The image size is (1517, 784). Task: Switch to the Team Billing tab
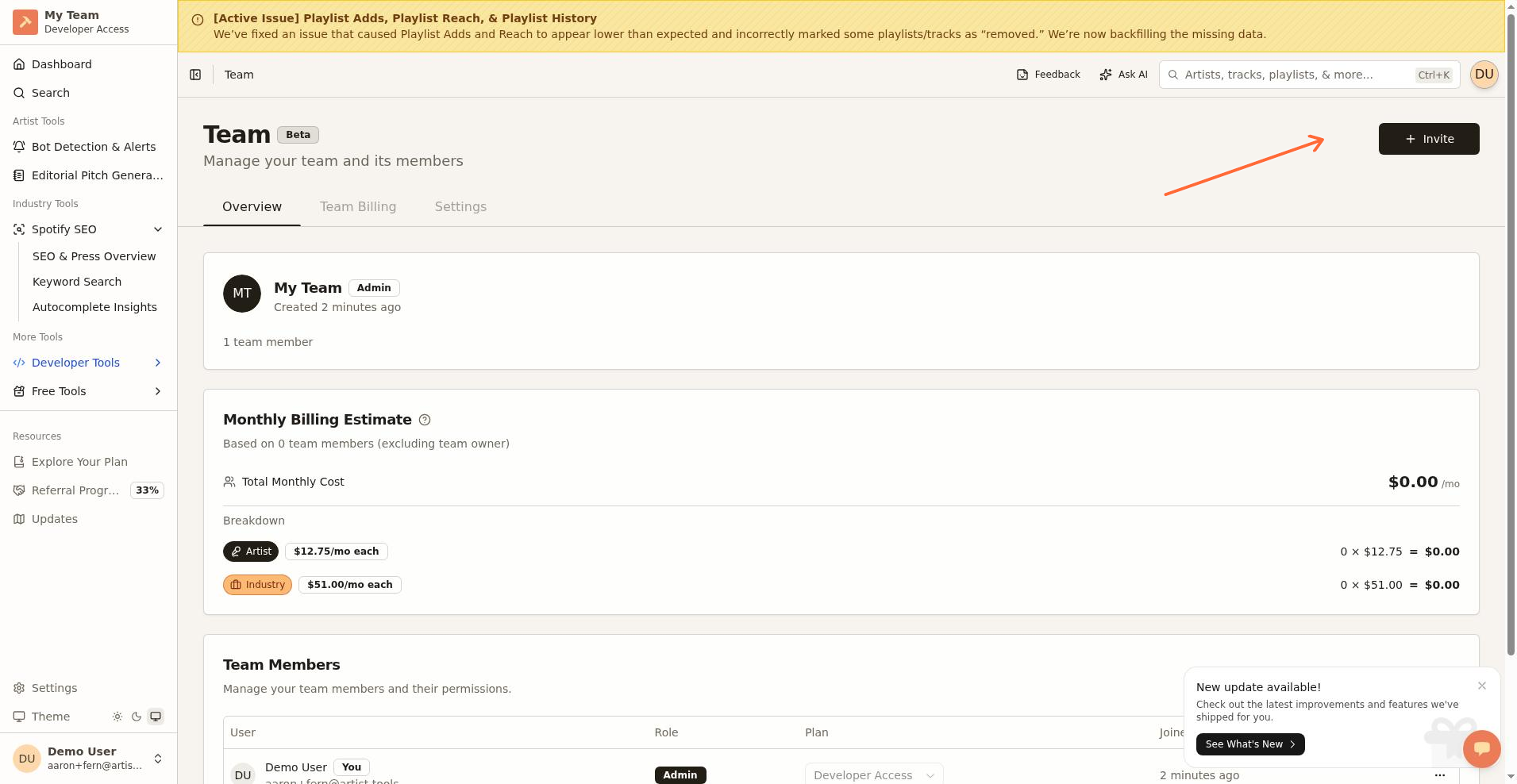(x=358, y=207)
